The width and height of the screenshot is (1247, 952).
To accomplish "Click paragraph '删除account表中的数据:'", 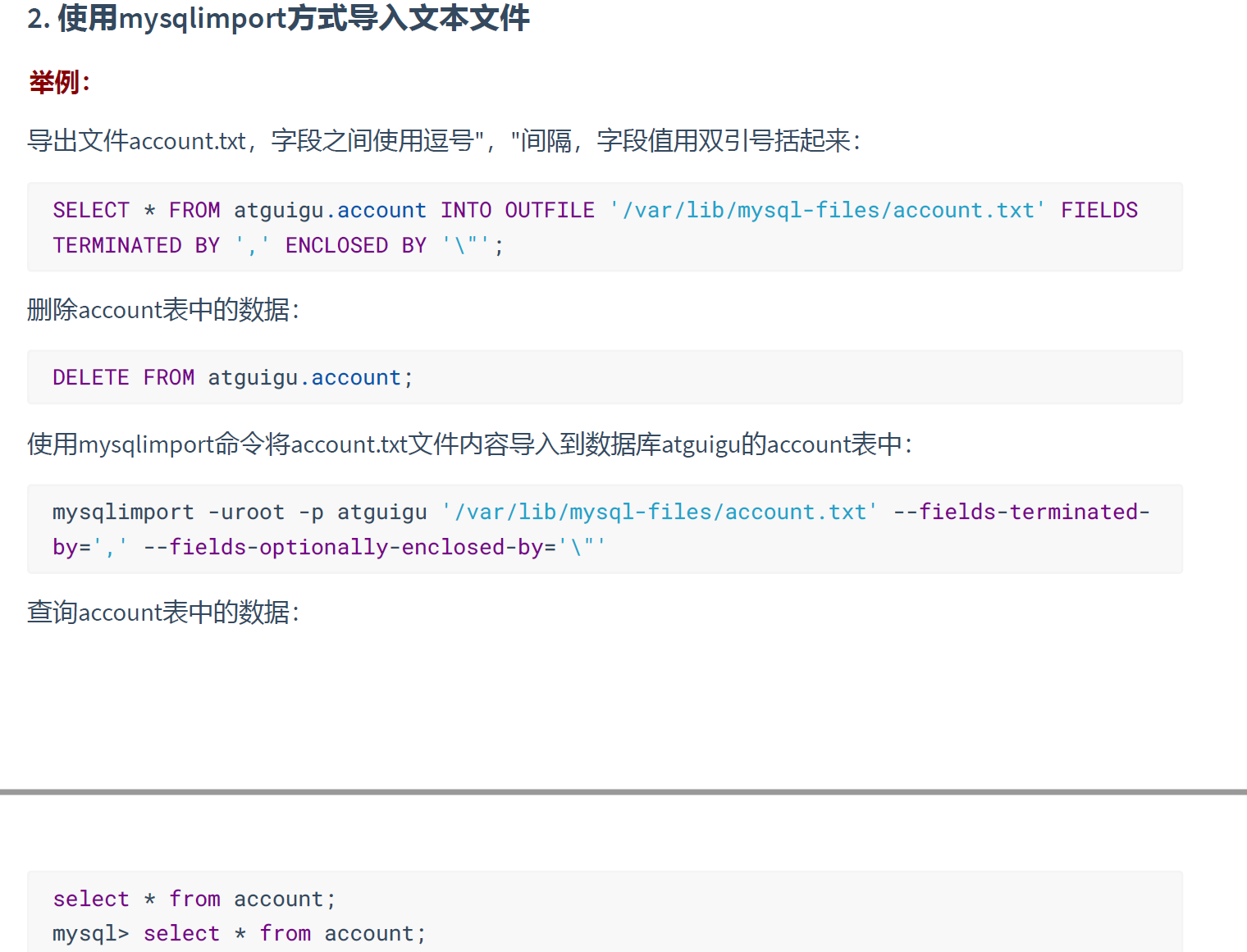I will coord(163,310).
